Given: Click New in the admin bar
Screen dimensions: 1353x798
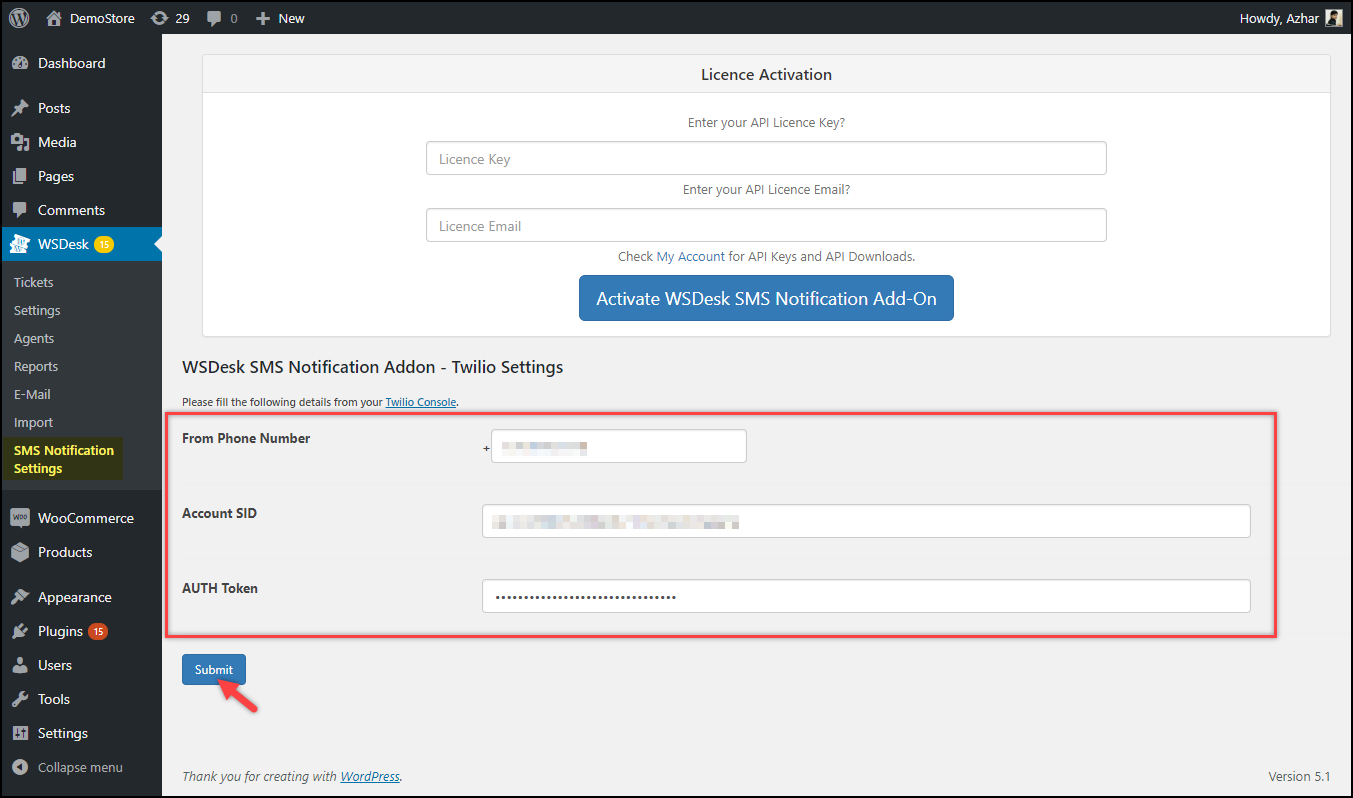Looking at the screenshot, I should (x=292, y=18).
